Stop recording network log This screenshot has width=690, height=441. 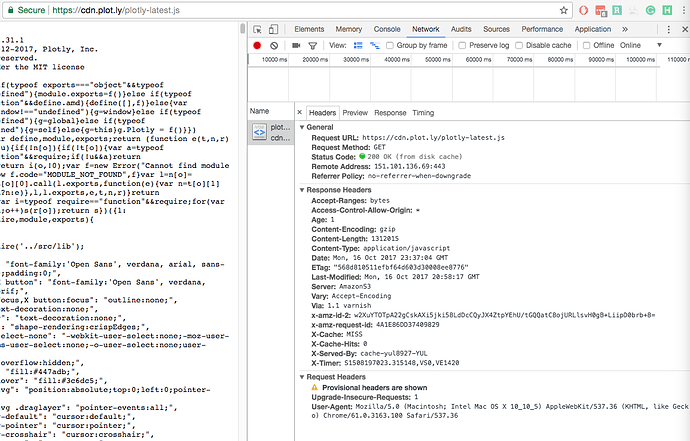(257, 45)
